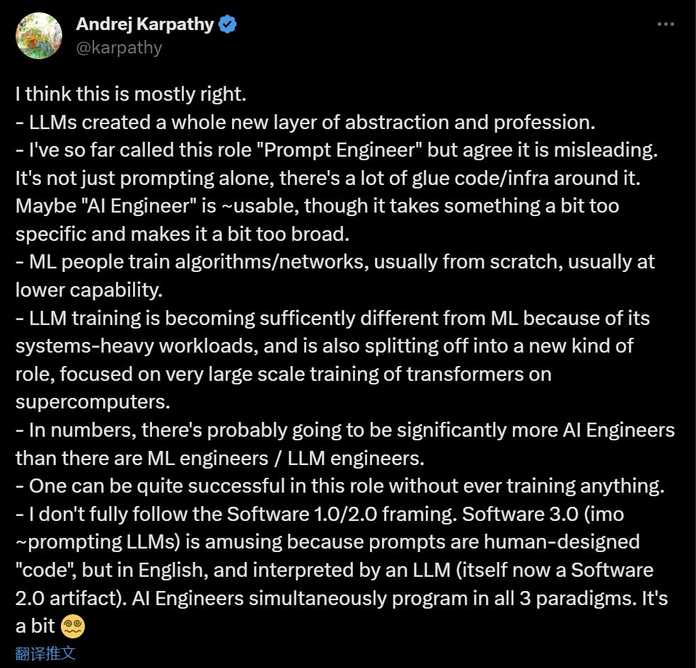Open the @karpathy handle link

pos(119,47)
